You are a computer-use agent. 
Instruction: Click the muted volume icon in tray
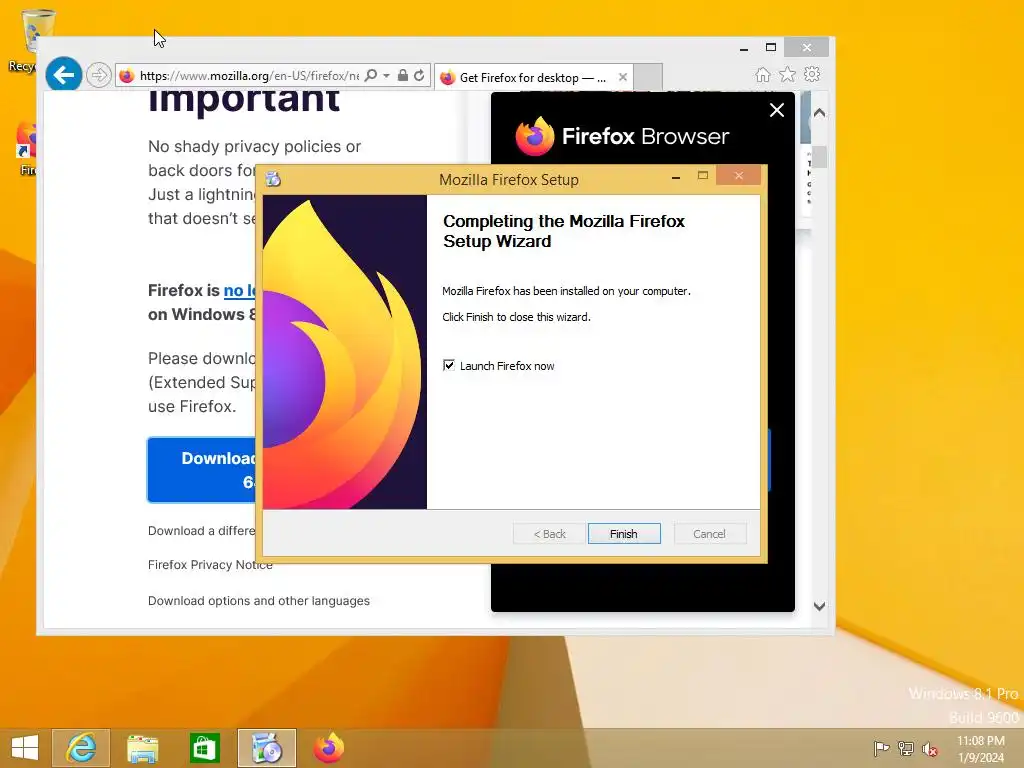(x=929, y=749)
